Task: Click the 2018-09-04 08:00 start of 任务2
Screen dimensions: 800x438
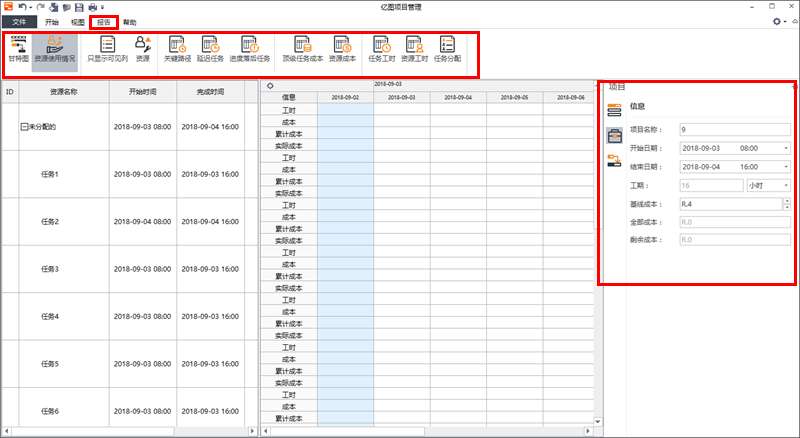Action: [142, 222]
